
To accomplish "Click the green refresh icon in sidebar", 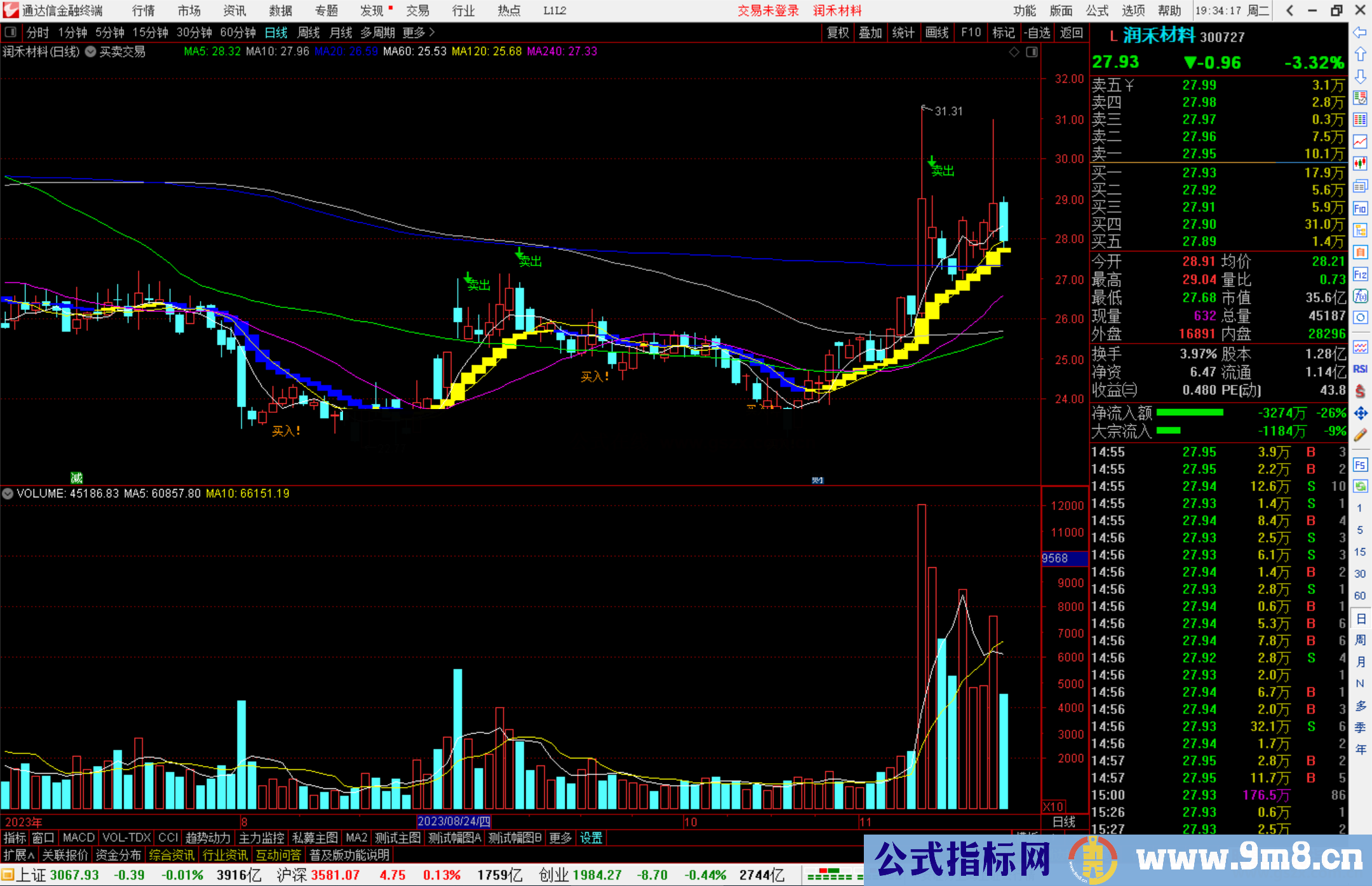I will 1360,487.
